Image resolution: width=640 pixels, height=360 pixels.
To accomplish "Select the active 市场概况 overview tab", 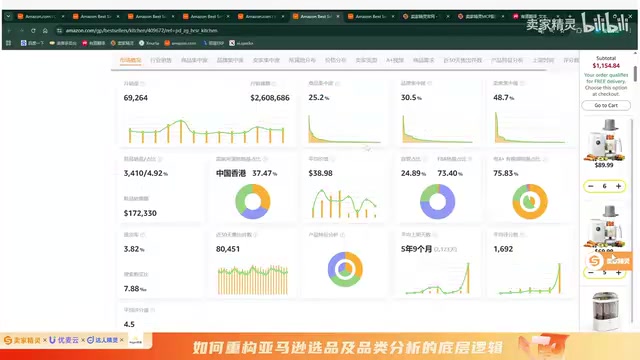I will tap(130, 60).
